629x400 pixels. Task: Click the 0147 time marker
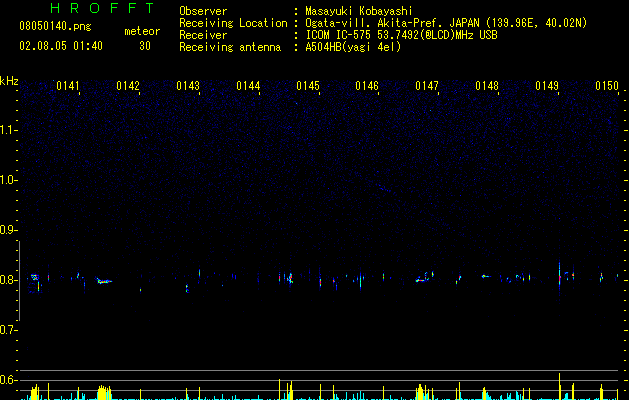(x=427, y=86)
